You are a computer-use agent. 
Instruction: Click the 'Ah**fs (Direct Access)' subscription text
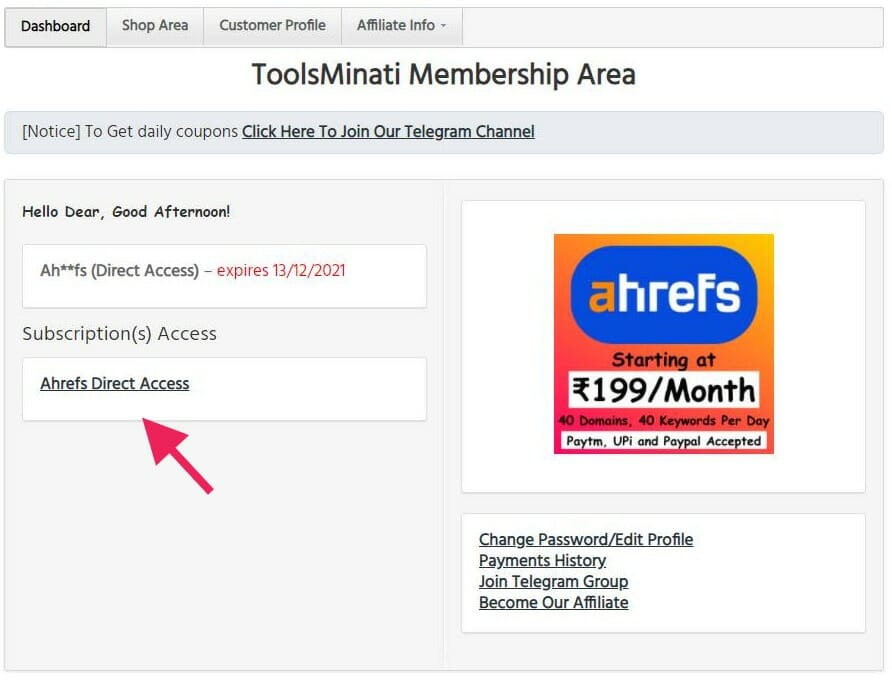pyautogui.click(x=119, y=270)
